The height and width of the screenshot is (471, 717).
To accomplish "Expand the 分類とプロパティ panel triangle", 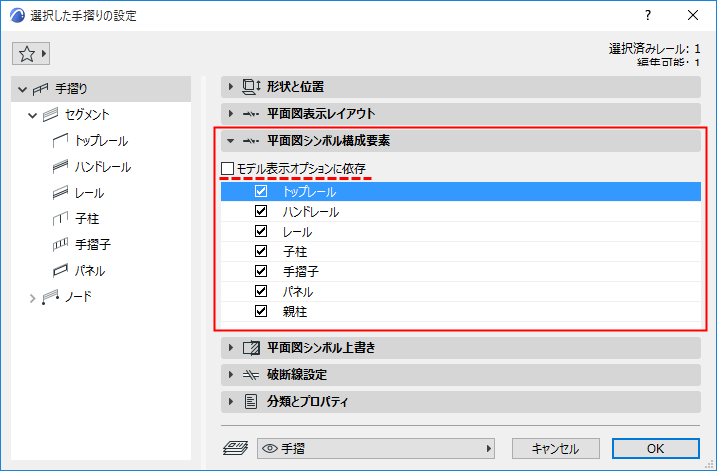I will [x=231, y=401].
